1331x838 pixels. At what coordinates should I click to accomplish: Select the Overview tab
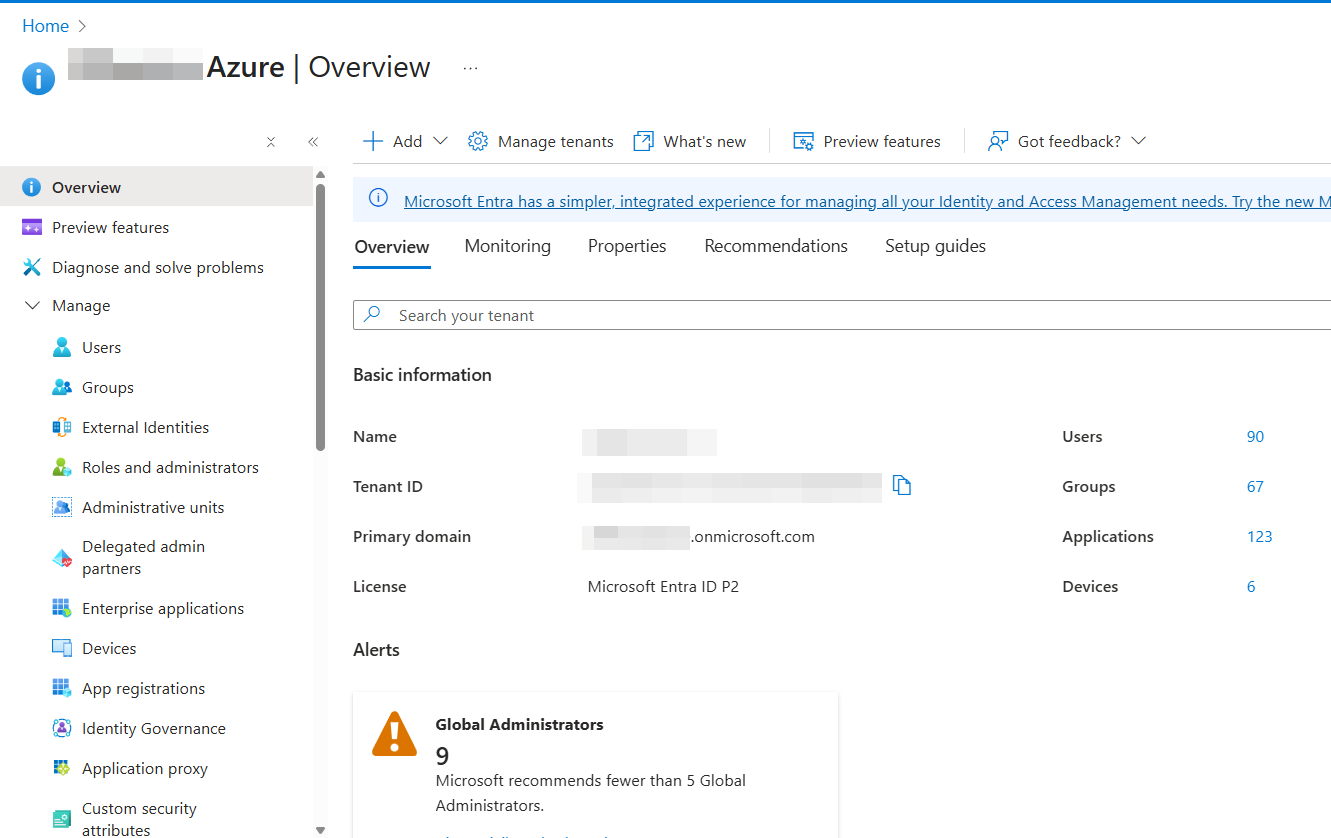392,247
